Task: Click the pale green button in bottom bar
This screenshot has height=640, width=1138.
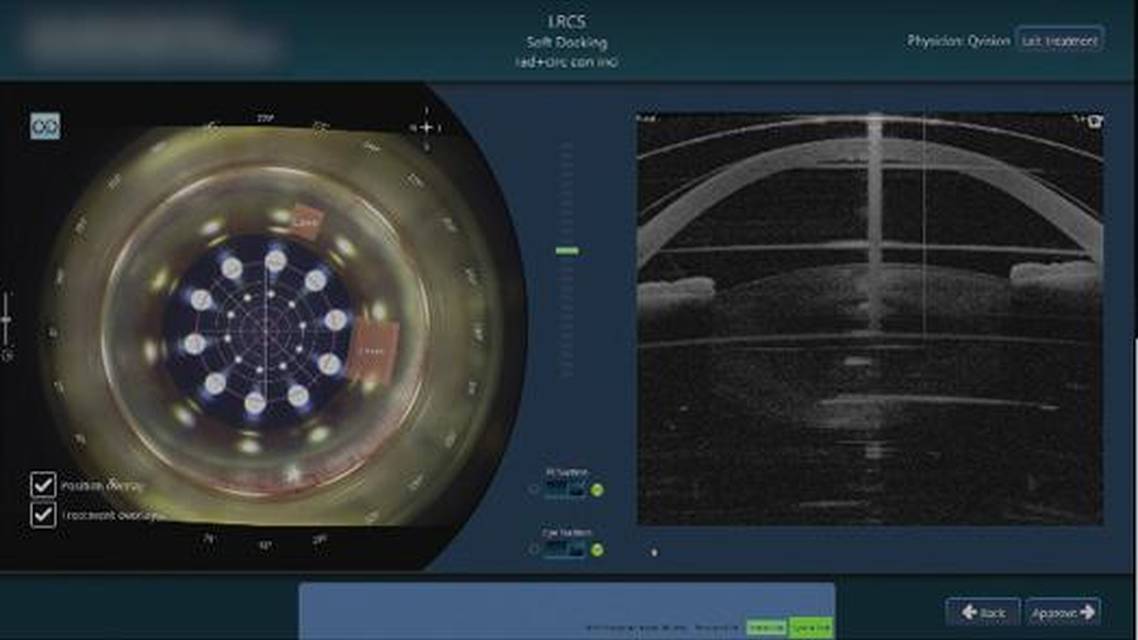Action: 766,626
